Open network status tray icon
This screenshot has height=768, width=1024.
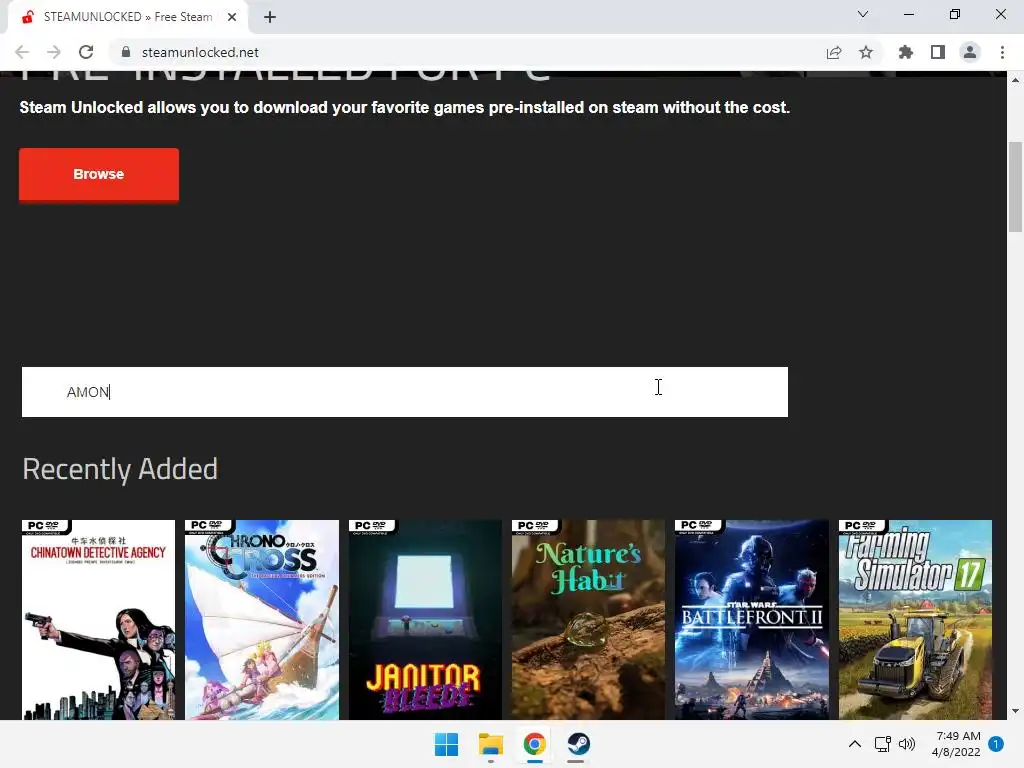click(883, 744)
